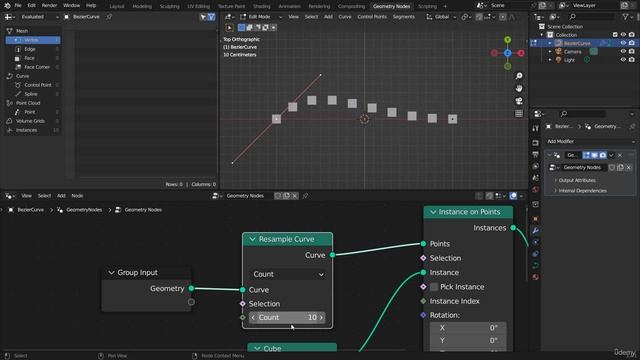The image size is (640, 360).
Task: Open the Modifiers wrench tab icon
Action: click(535, 231)
